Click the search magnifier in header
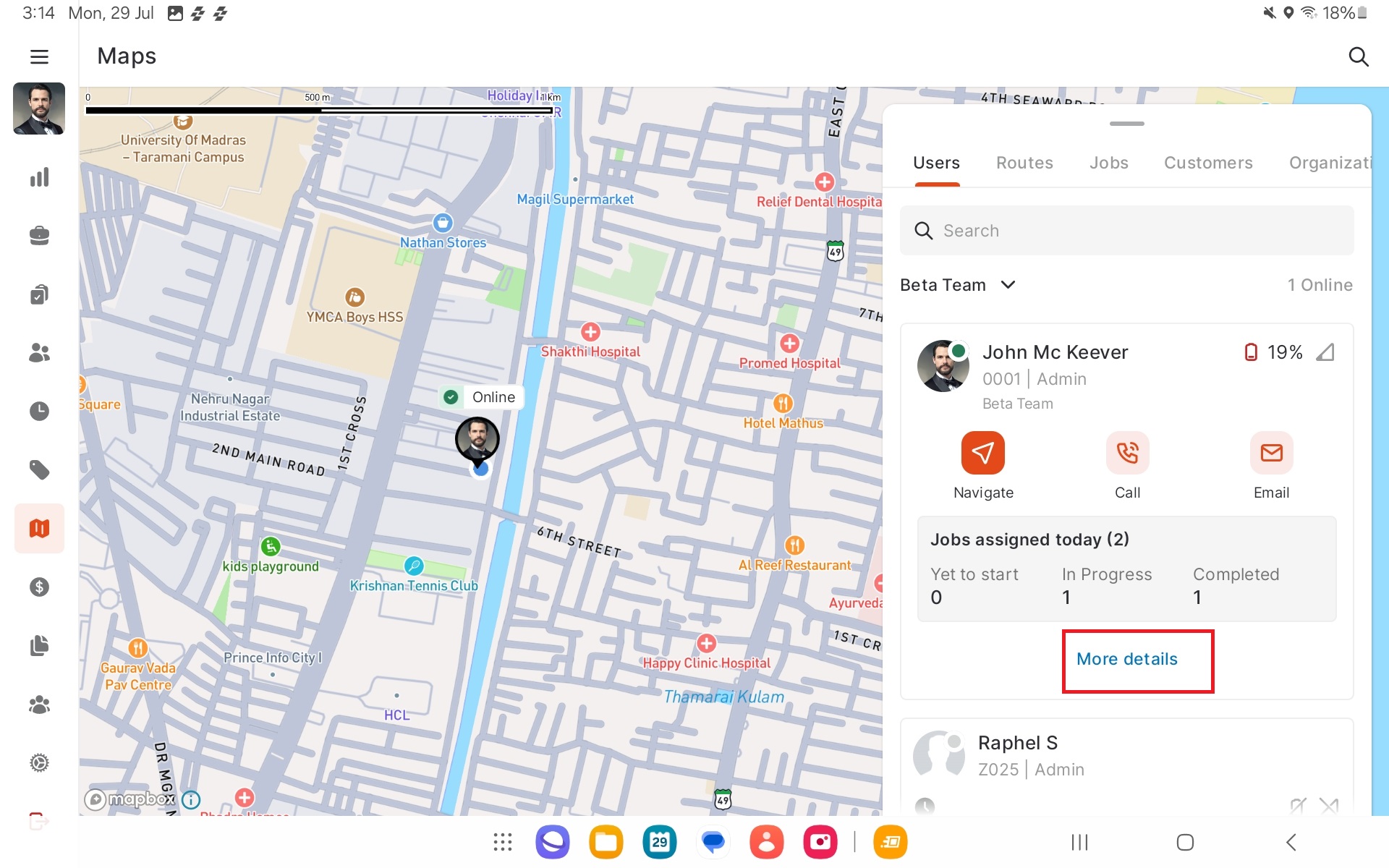1389x868 pixels. [x=1358, y=56]
